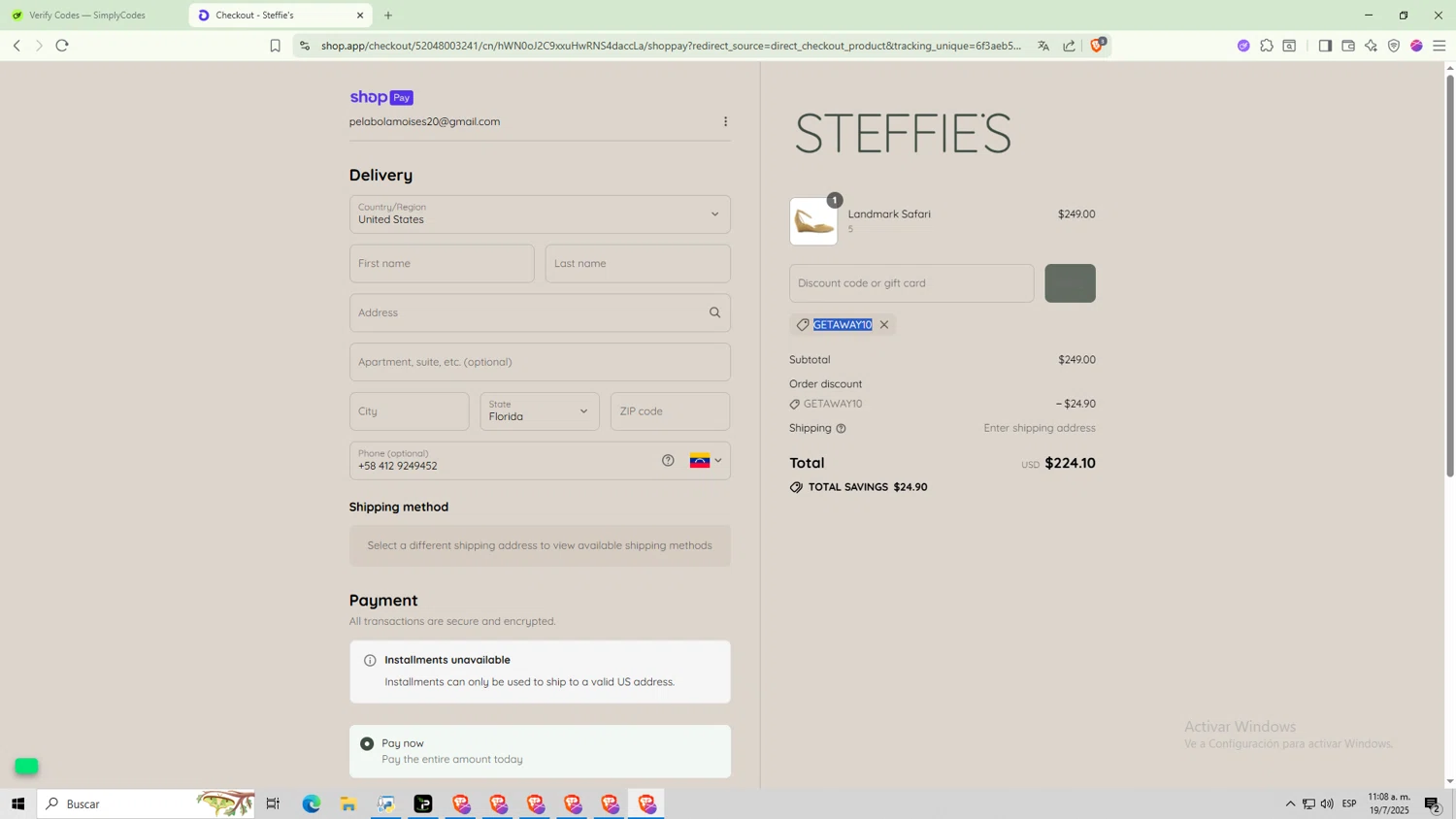Screen dimensions: 1456x819
Task: Open Brave Shields panel
Action: pos(1097,45)
